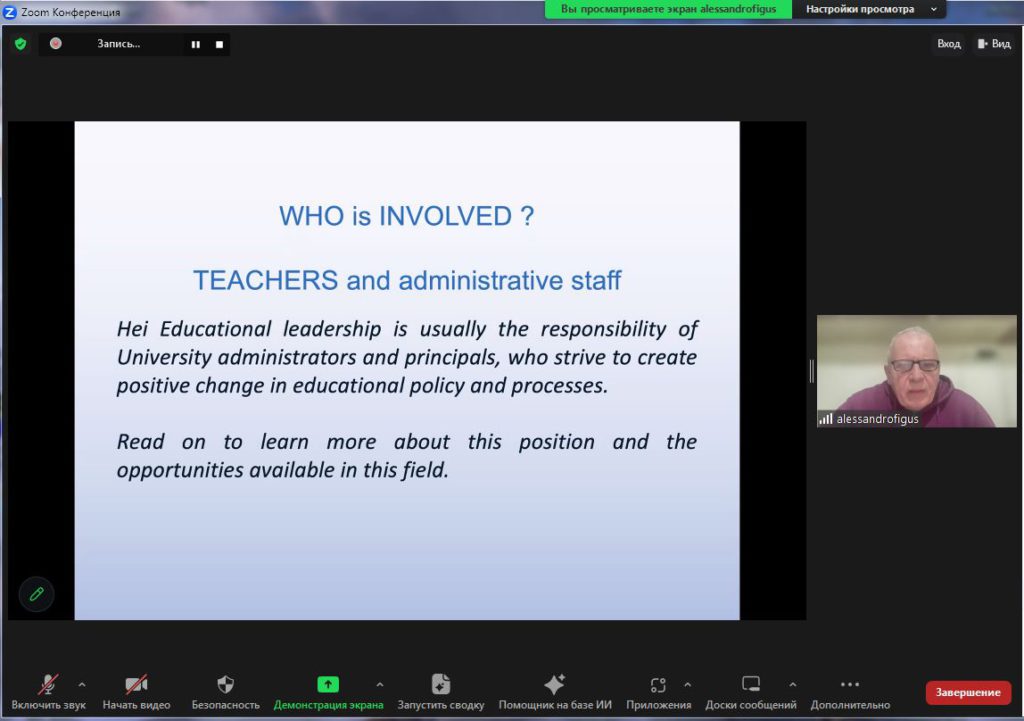Pause the recording
This screenshot has height=721, width=1024.
[196, 44]
